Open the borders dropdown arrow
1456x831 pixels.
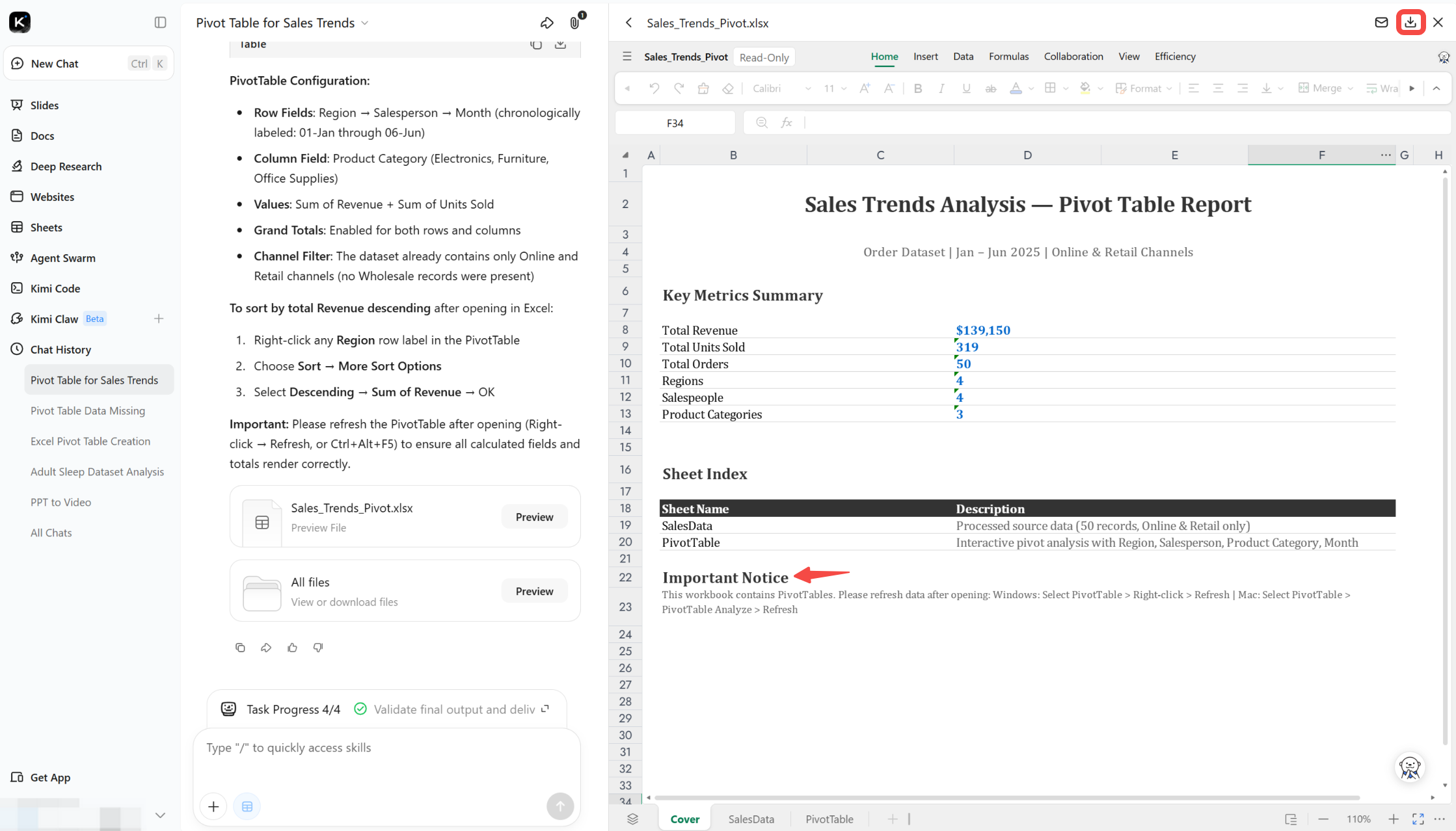(1066, 88)
